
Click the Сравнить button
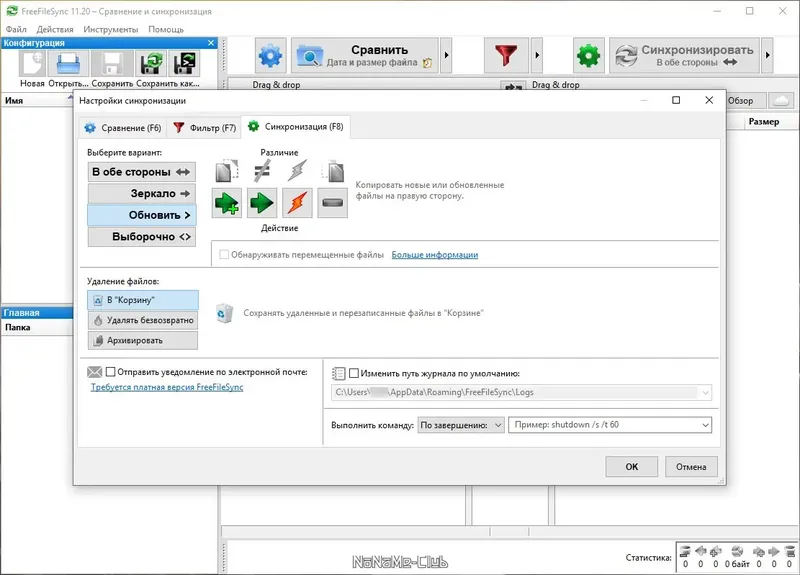point(365,55)
